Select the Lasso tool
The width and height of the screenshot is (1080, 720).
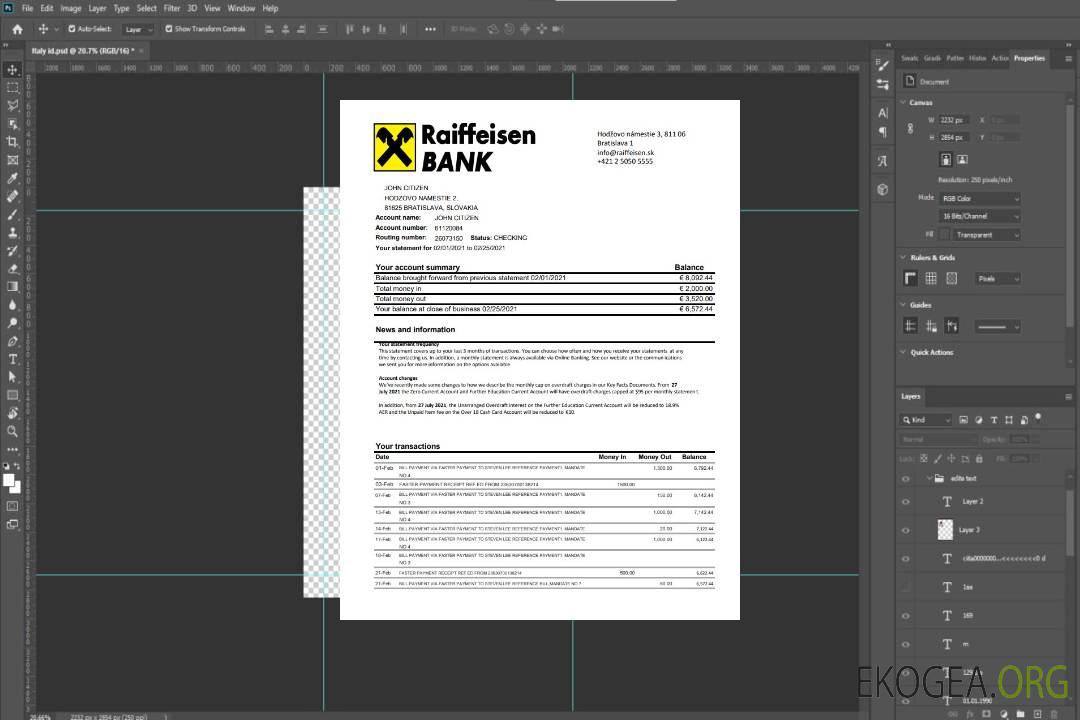[x=12, y=105]
